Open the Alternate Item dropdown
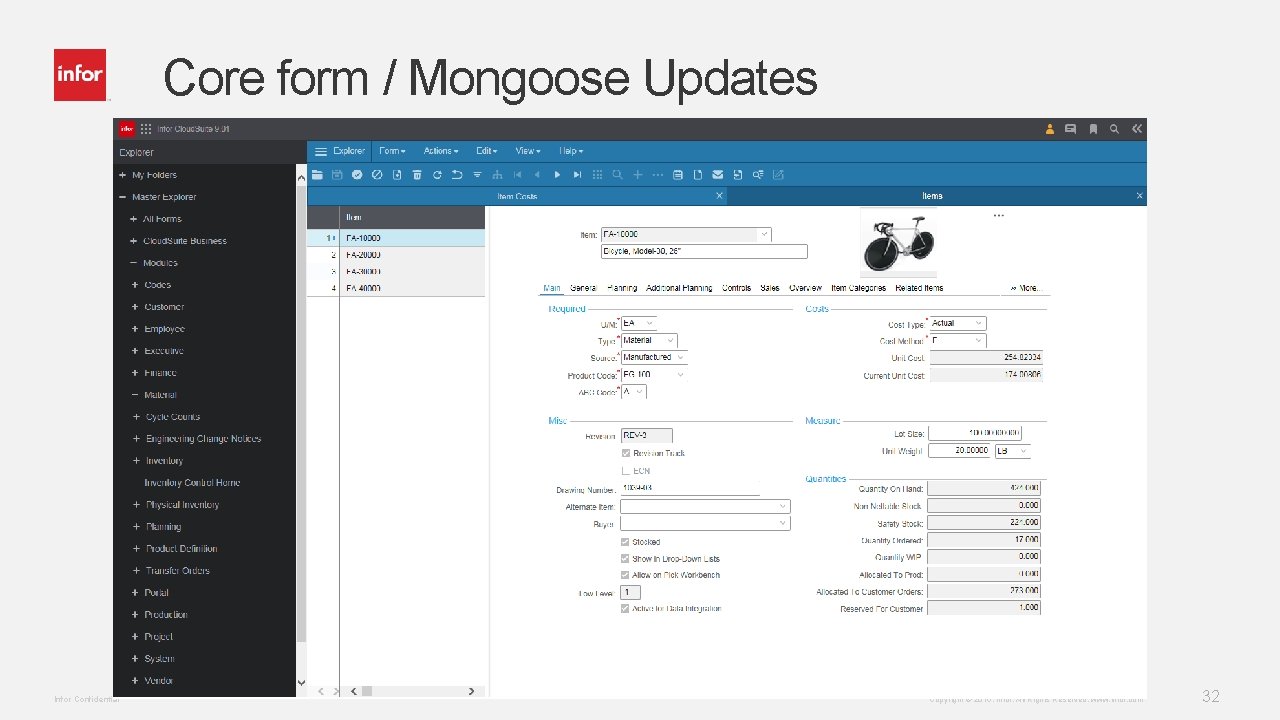 pos(783,506)
